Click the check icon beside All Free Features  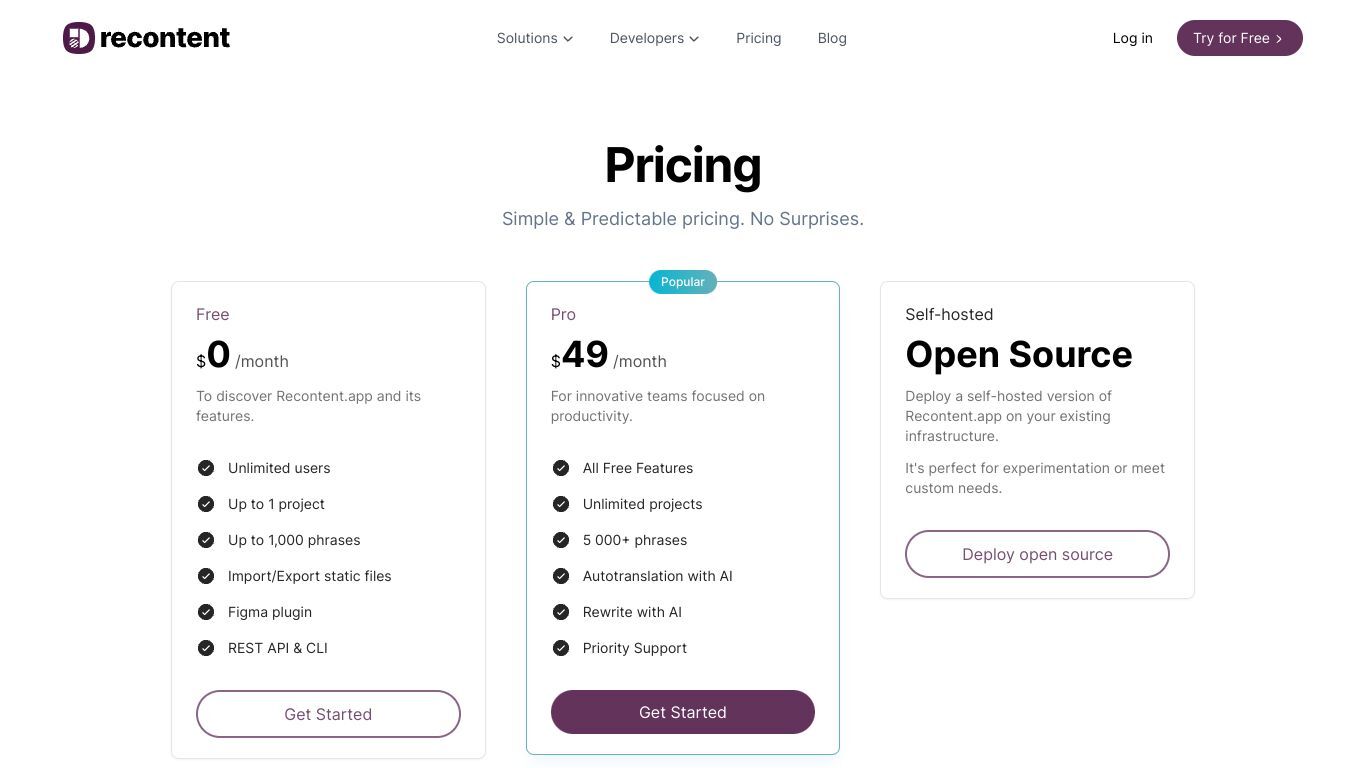tap(561, 468)
